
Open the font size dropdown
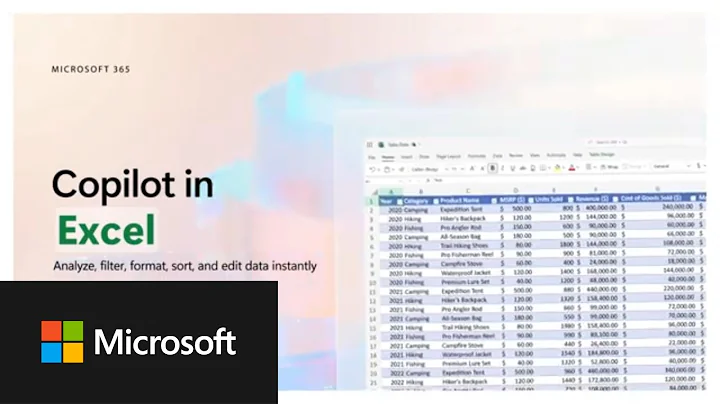coord(457,169)
